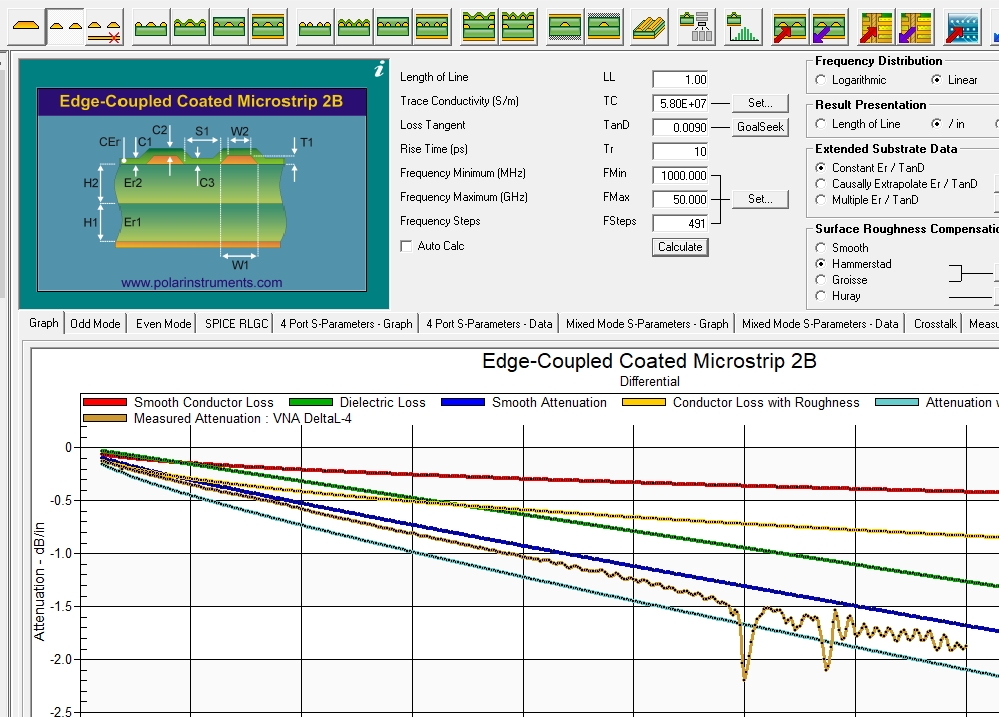This screenshot has height=717, width=999.
Task: Open the Crosstalk tab
Action: tap(935, 324)
